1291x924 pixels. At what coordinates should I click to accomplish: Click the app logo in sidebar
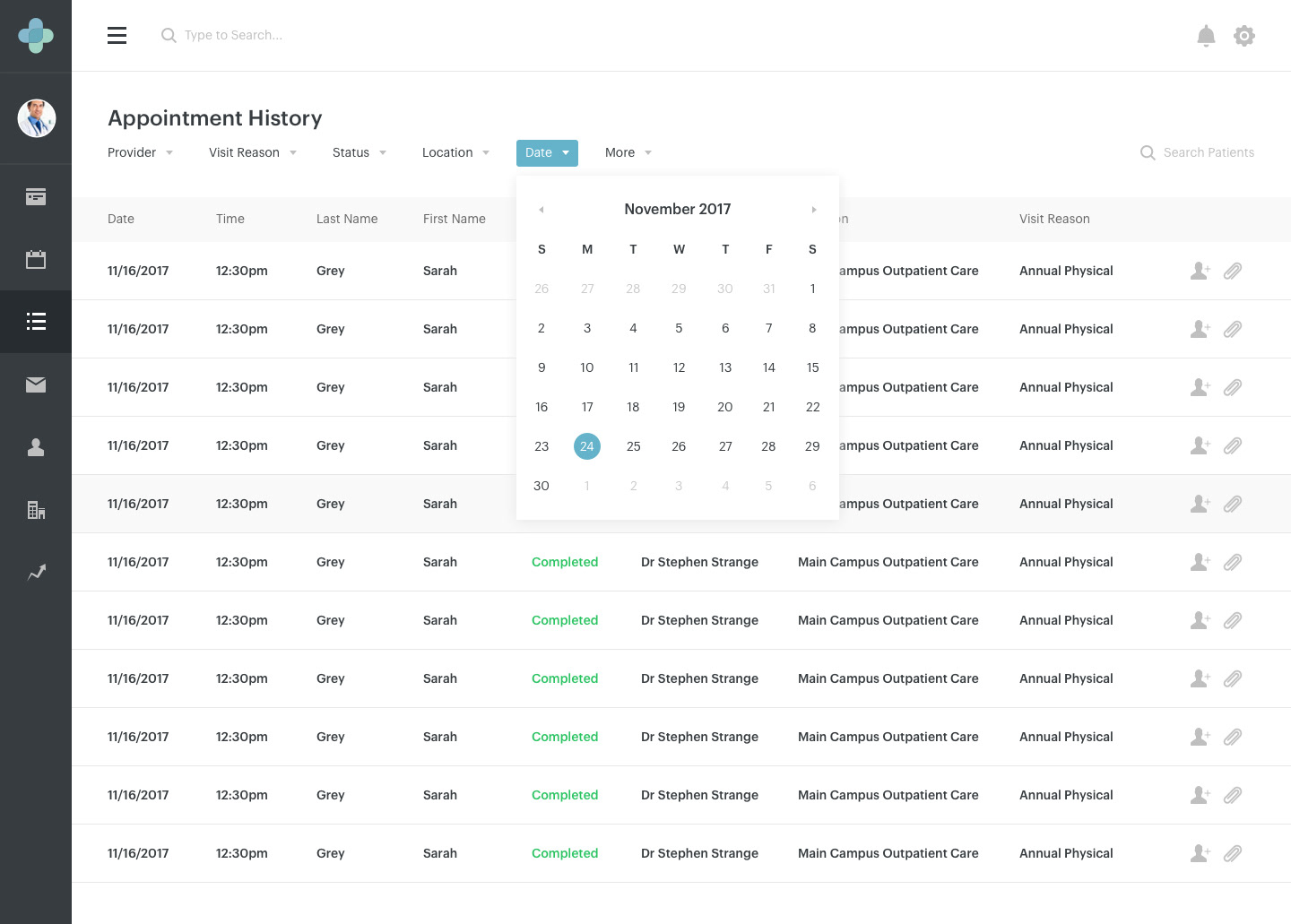pyautogui.click(x=36, y=36)
